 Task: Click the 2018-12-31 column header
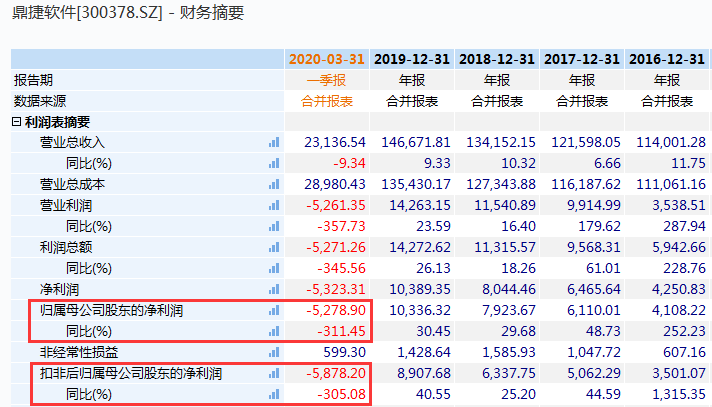point(497,59)
